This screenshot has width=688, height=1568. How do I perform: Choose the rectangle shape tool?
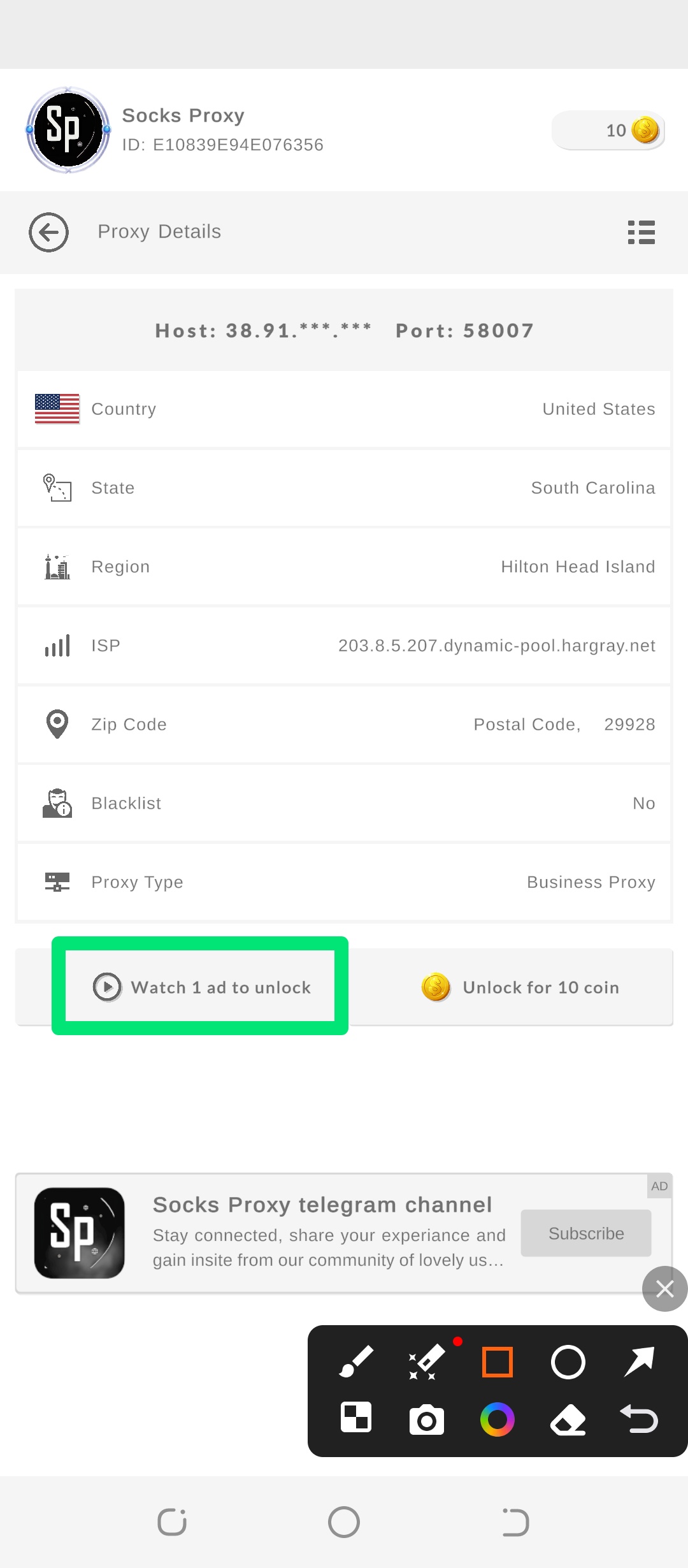point(498,1362)
